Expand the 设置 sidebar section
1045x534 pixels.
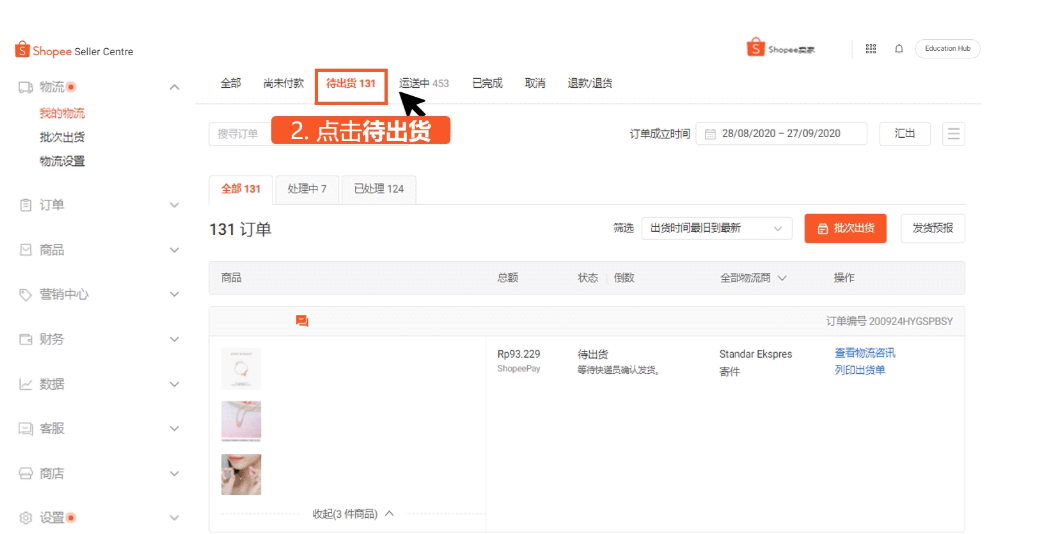(175, 518)
